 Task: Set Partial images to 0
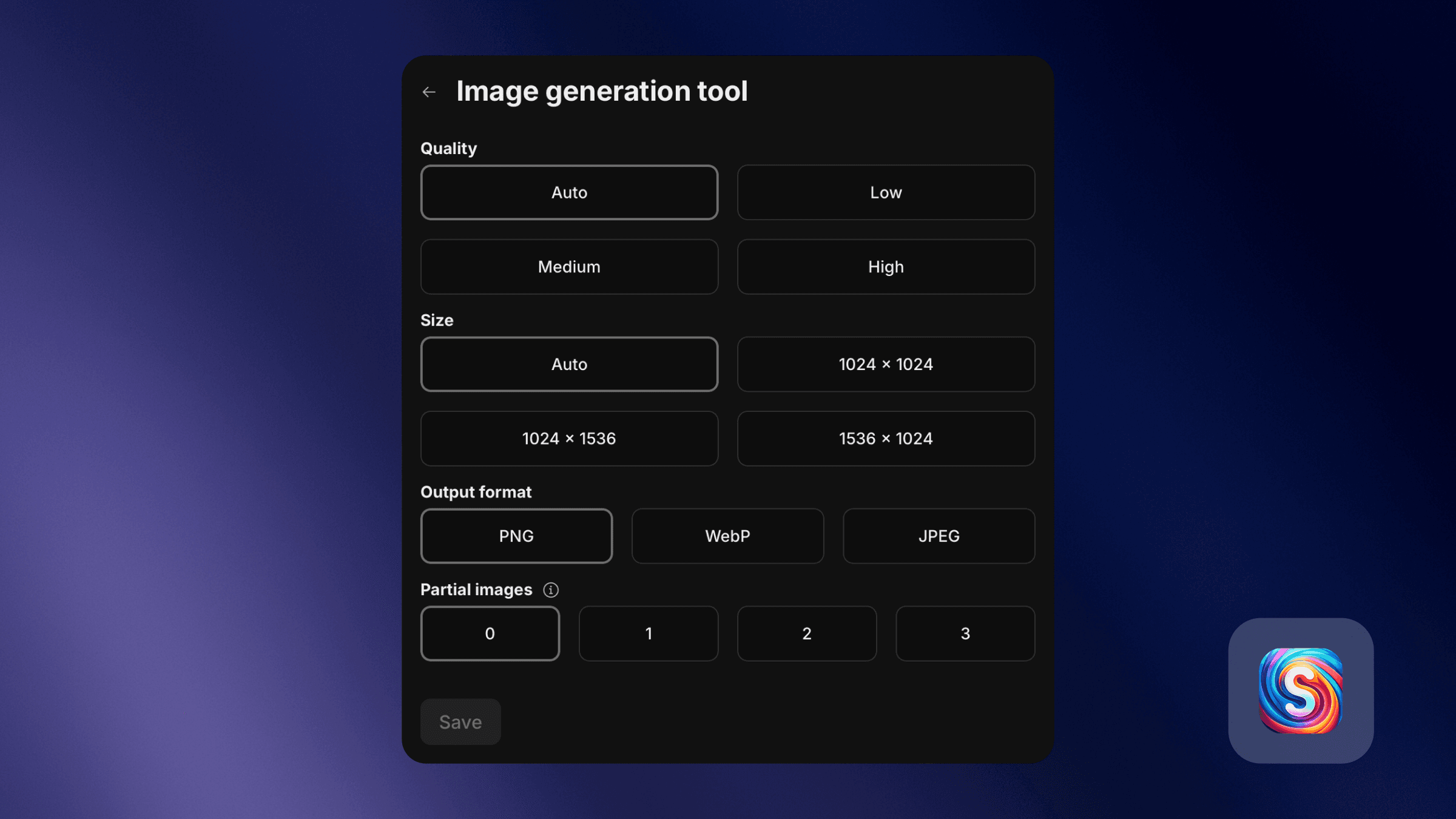coord(490,633)
